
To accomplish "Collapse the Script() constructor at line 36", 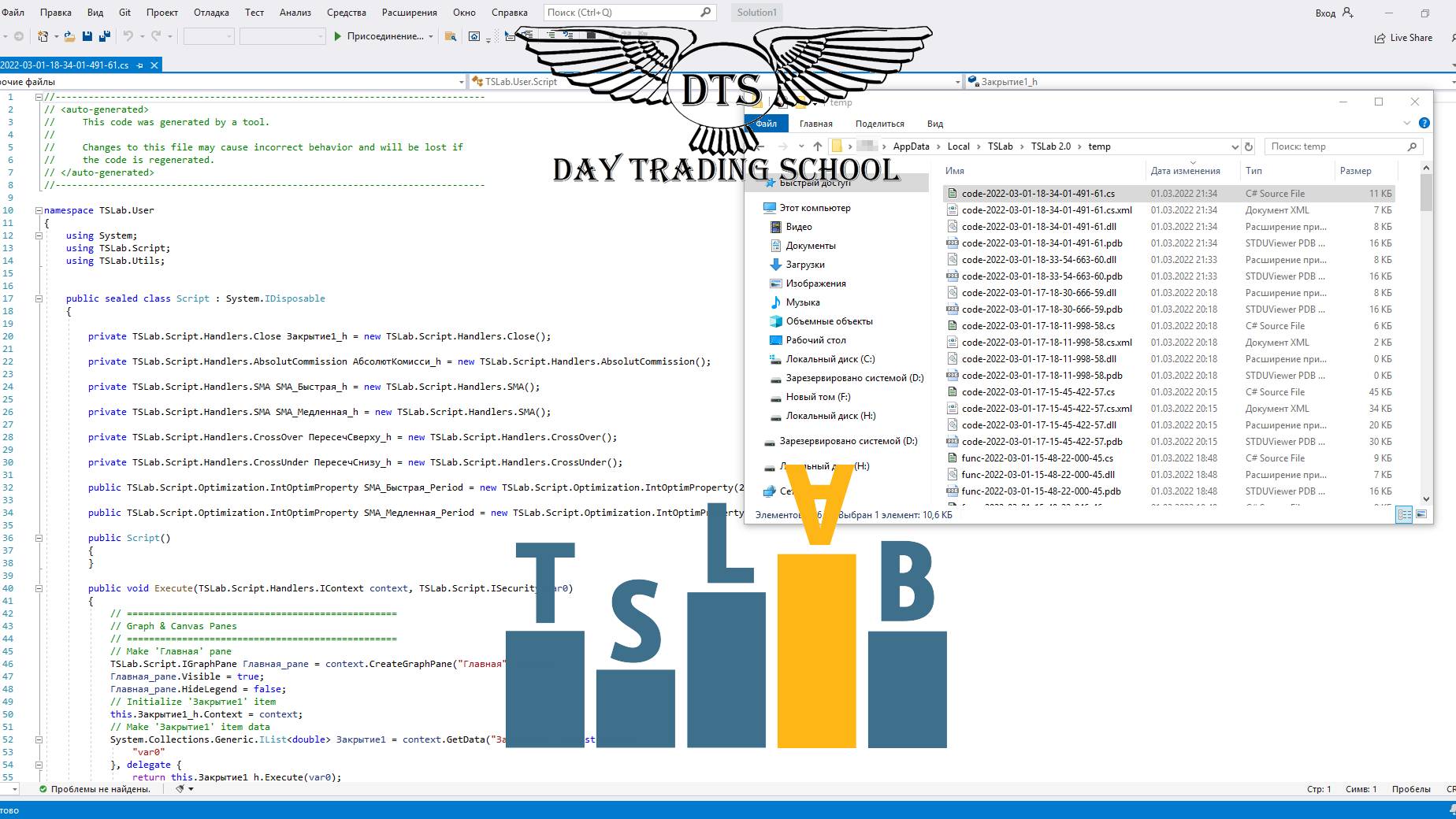I will coord(38,538).
